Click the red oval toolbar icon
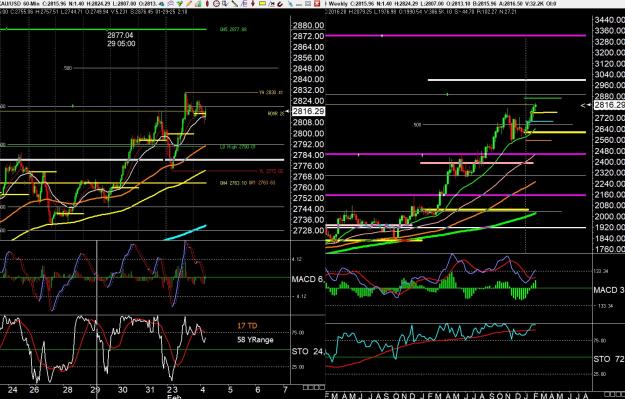The image size is (625, 399). tap(207, 4)
